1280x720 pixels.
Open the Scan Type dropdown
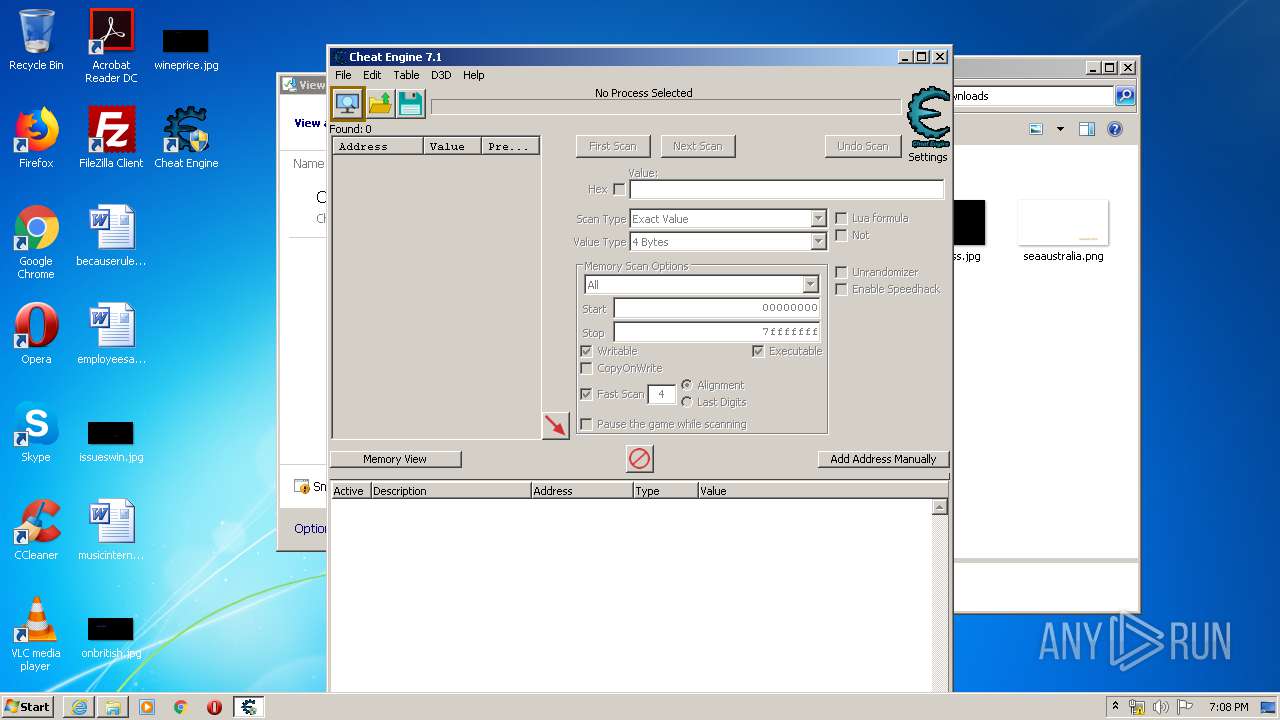[x=728, y=219]
